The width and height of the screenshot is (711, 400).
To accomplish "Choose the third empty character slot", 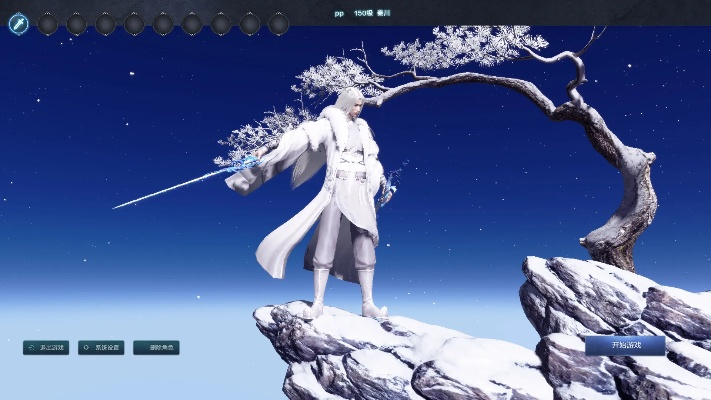I will (76, 23).
